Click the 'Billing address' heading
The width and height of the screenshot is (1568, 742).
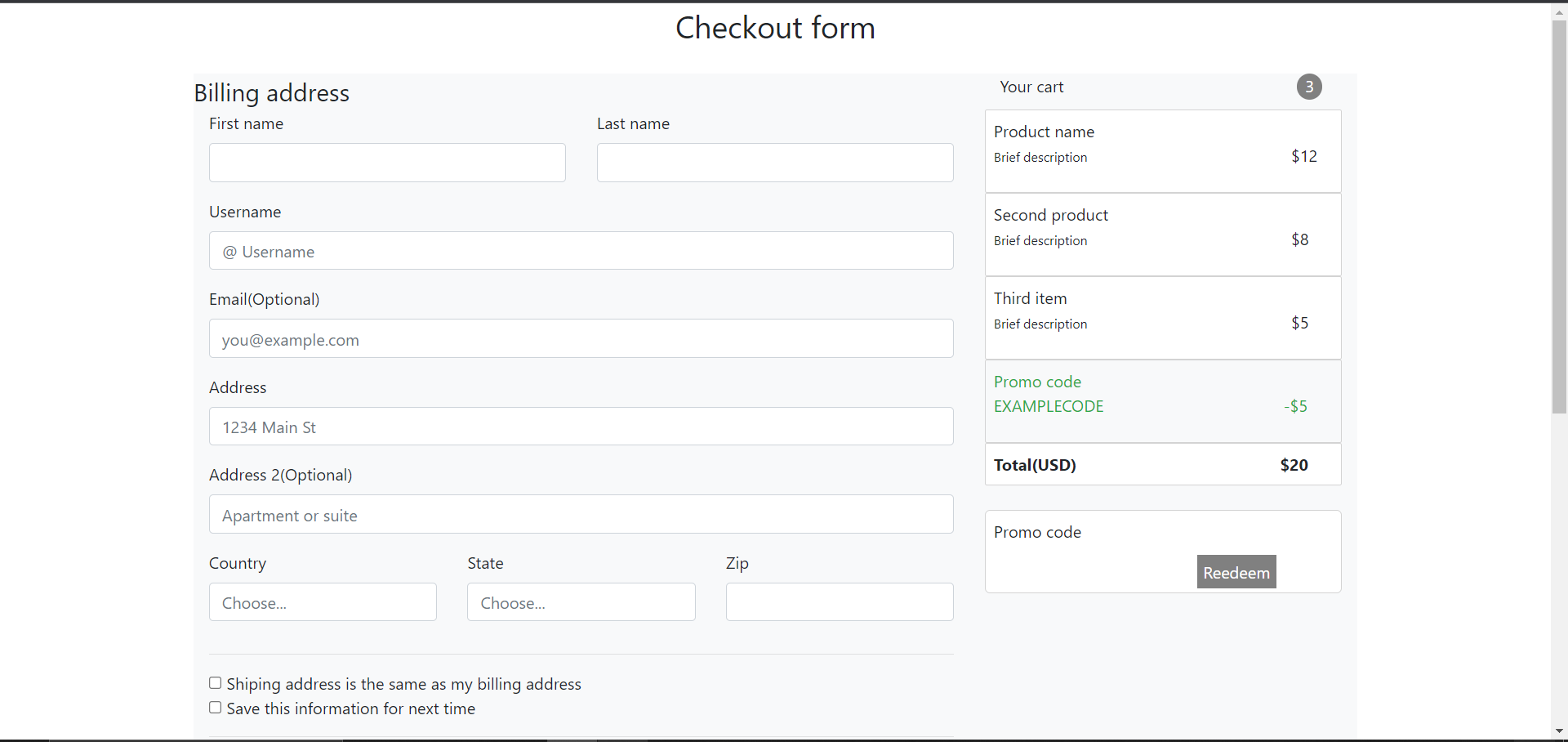pos(271,93)
